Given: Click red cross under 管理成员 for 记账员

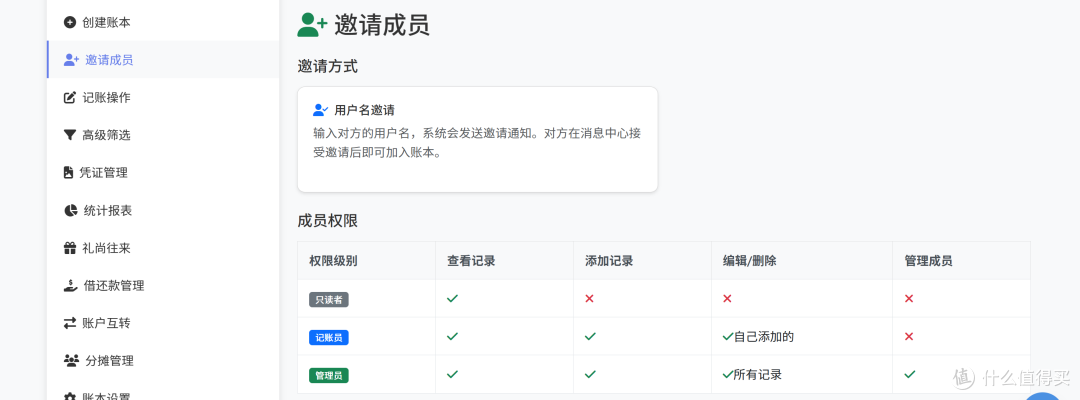Looking at the screenshot, I should (x=909, y=337).
